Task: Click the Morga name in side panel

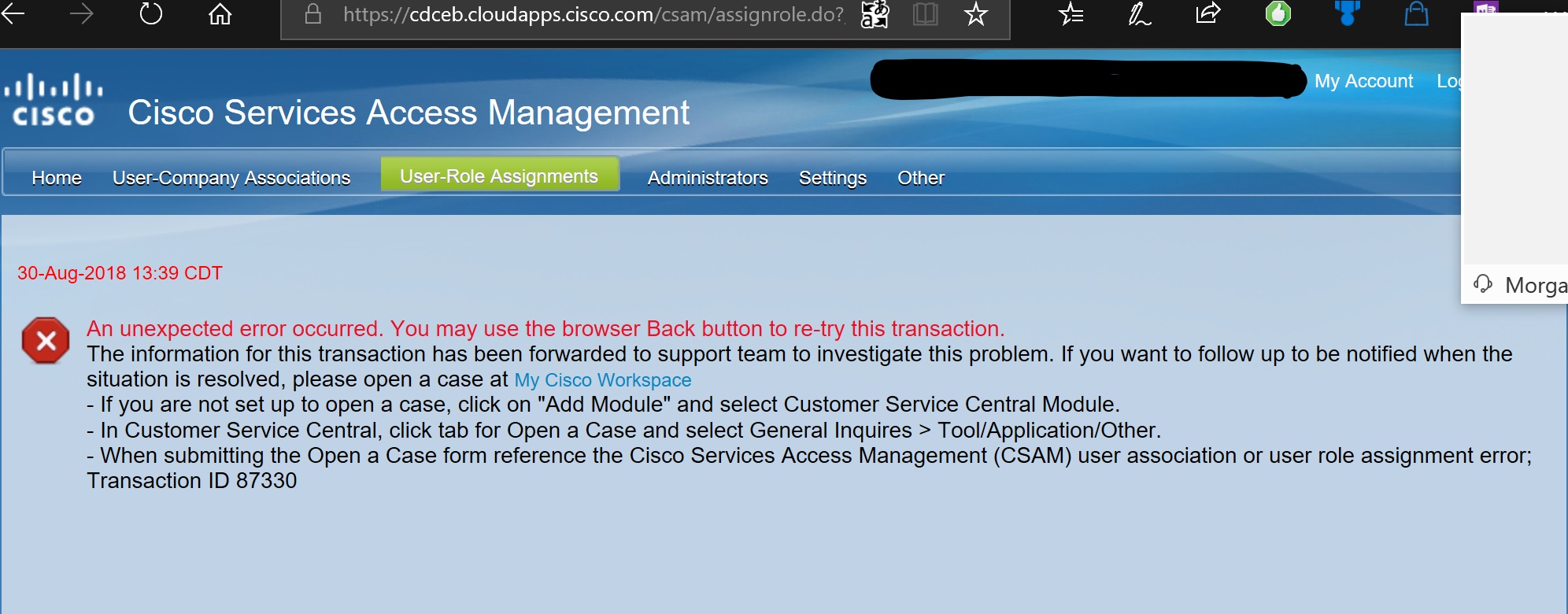Action: pyautogui.click(x=1536, y=285)
